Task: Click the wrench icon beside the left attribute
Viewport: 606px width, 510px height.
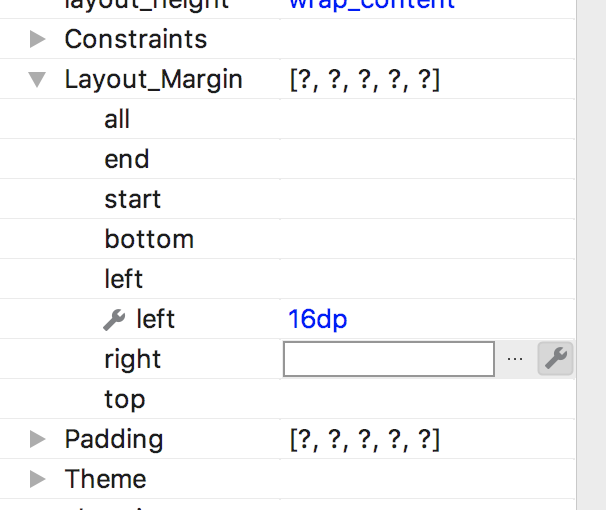Action: [x=114, y=320]
